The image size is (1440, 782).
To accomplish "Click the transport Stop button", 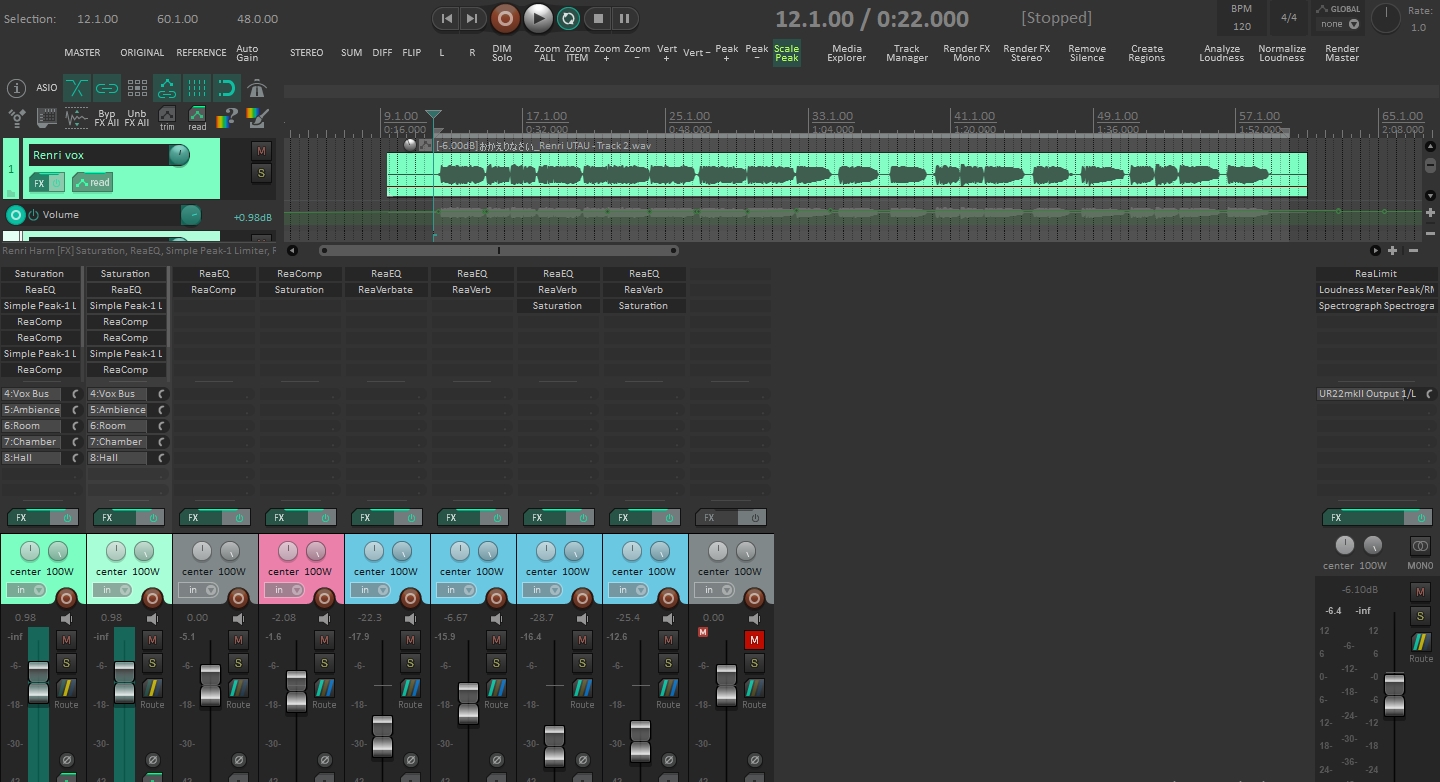I will [x=598, y=18].
